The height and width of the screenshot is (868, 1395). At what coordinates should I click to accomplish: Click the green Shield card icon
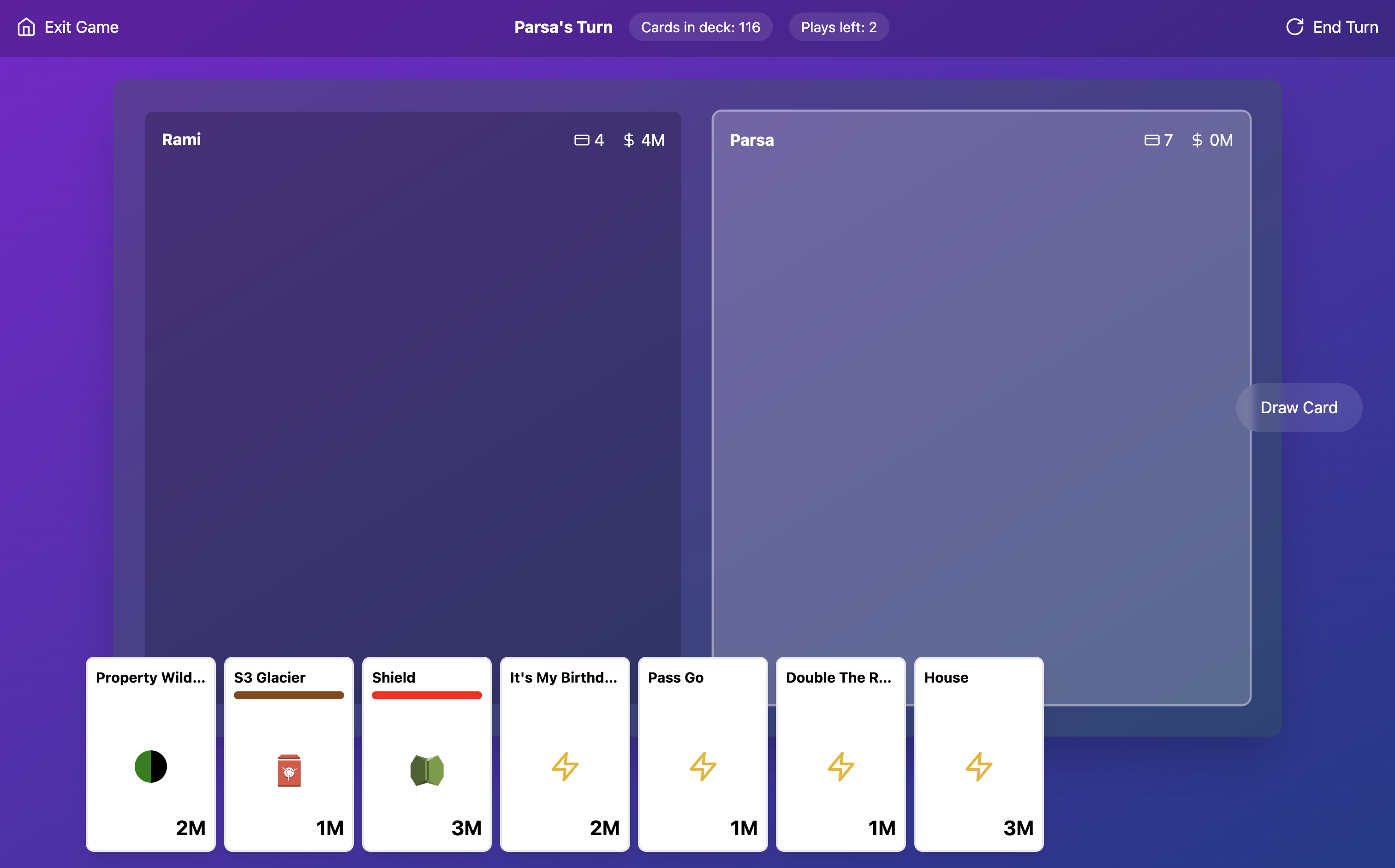click(x=427, y=770)
